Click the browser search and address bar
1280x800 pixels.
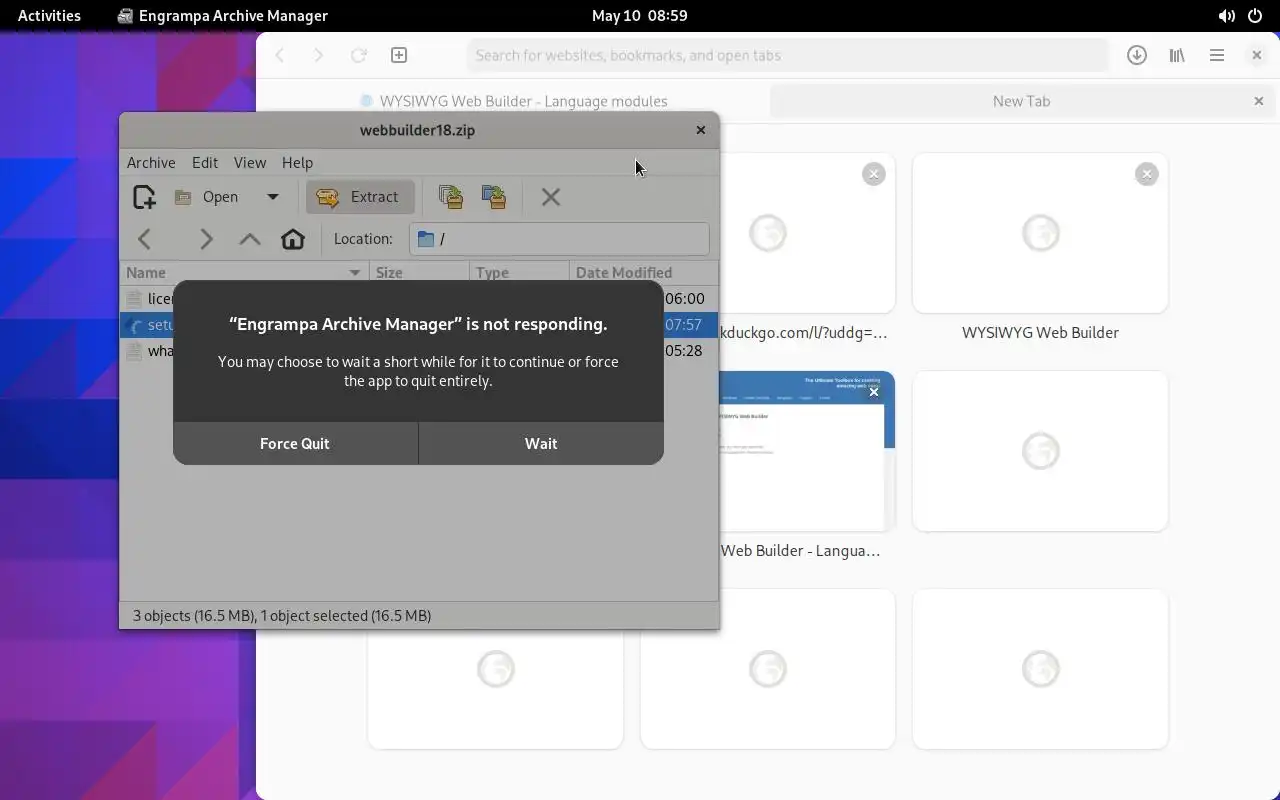pos(787,55)
